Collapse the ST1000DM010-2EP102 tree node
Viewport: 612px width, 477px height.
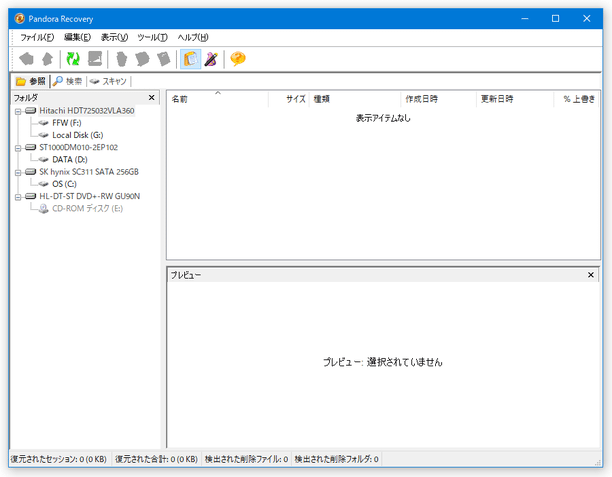pos(18,148)
